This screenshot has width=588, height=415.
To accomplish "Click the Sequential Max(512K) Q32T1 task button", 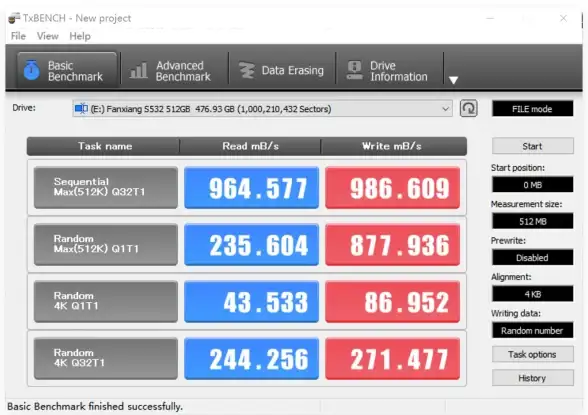I will pyautogui.click(x=106, y=187).
